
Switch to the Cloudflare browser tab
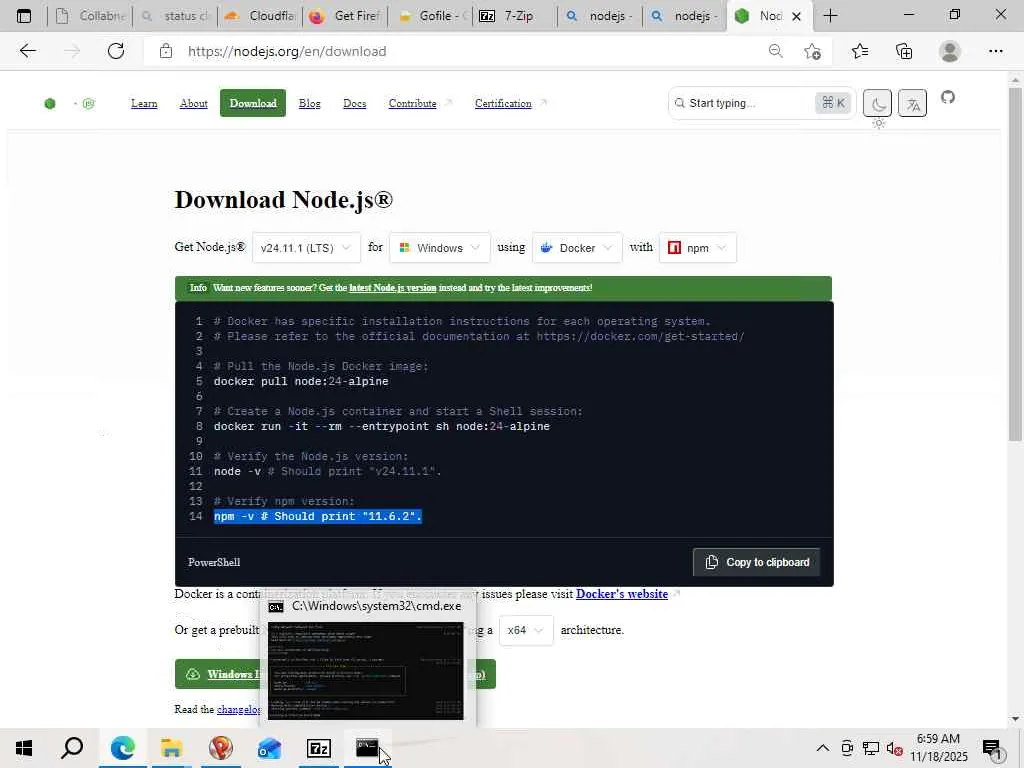pos(260,16)
